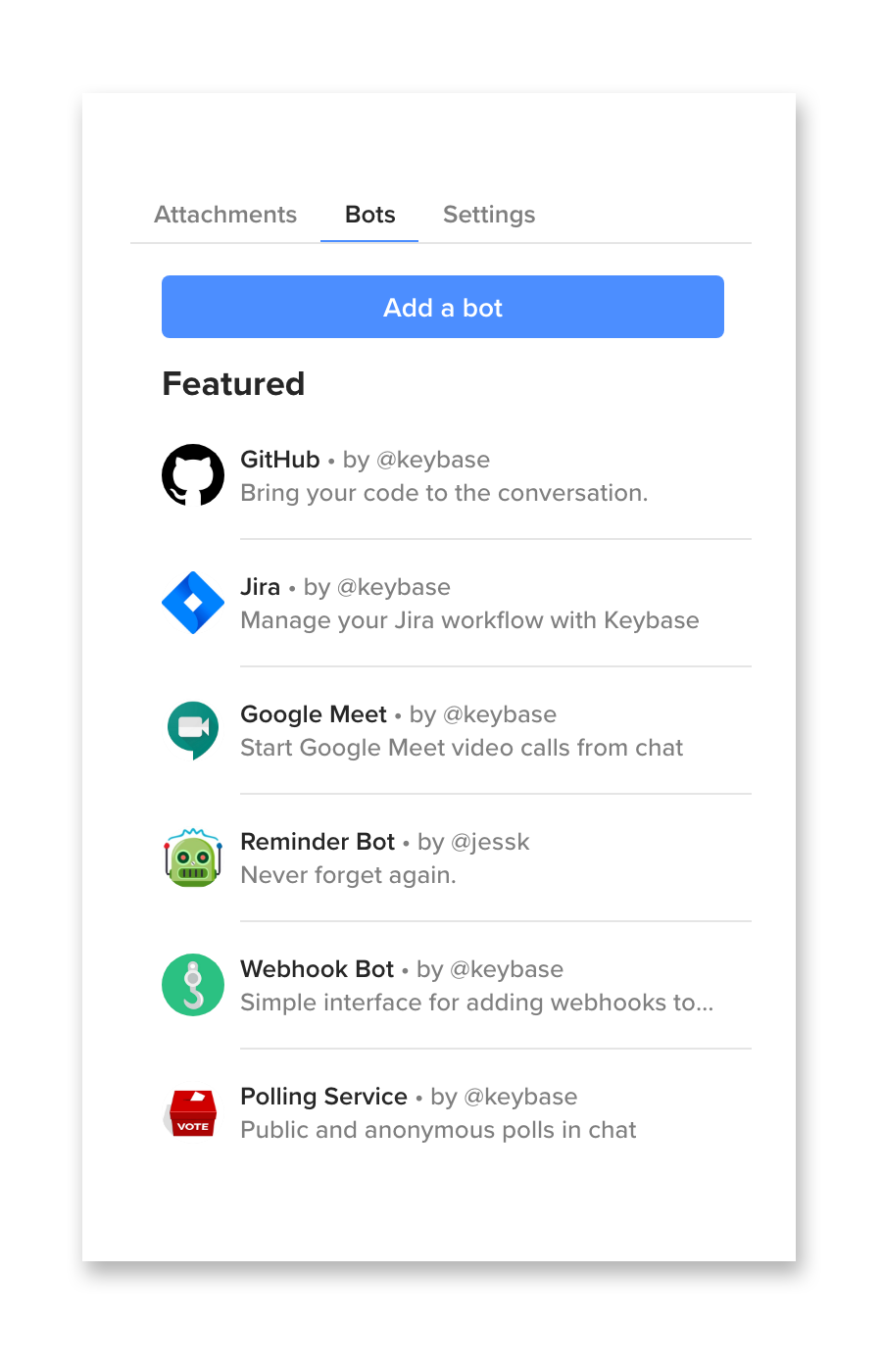Click the Add a bot button
This screenshot has height=1372, width=882.
(443, 307)
